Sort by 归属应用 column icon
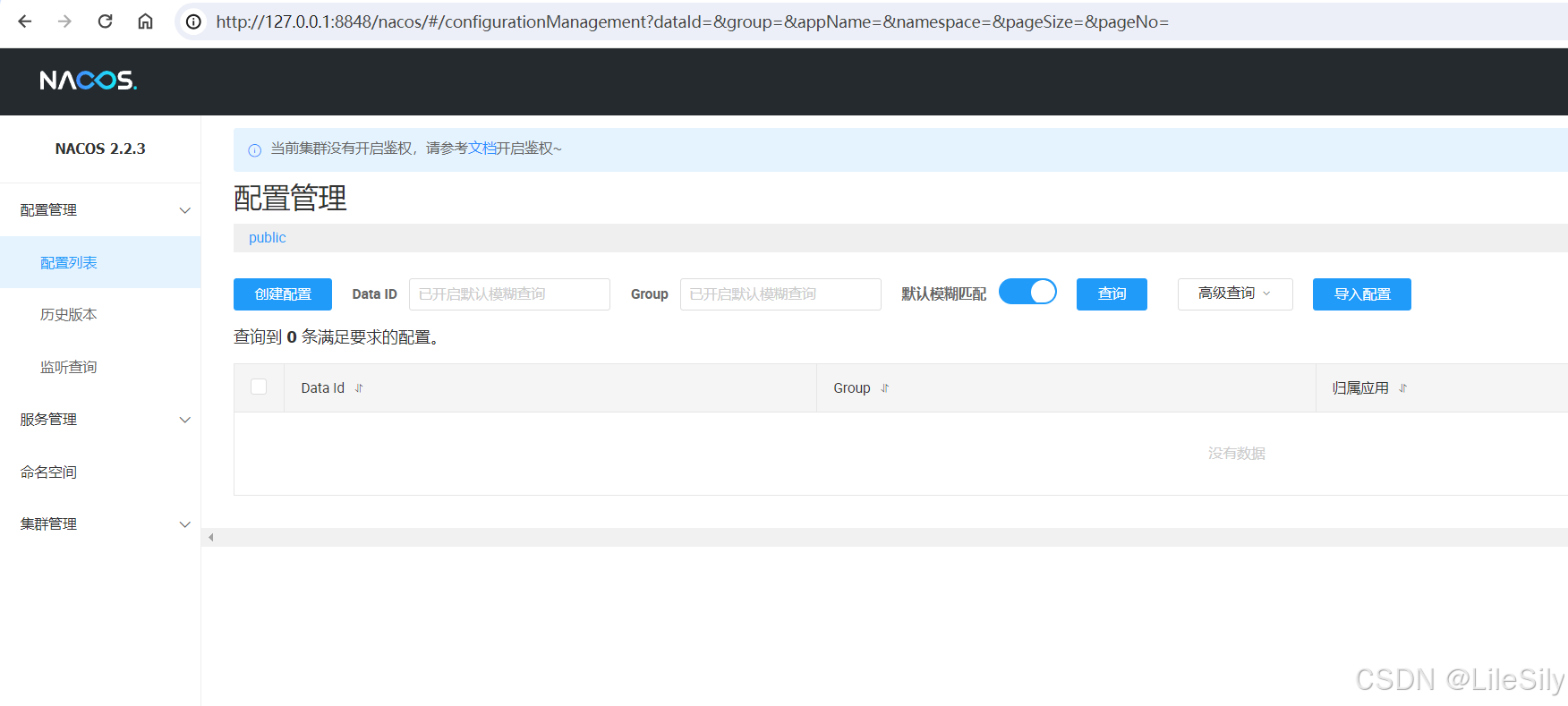The image size is (1568, 706). [x=1403, y=388]
